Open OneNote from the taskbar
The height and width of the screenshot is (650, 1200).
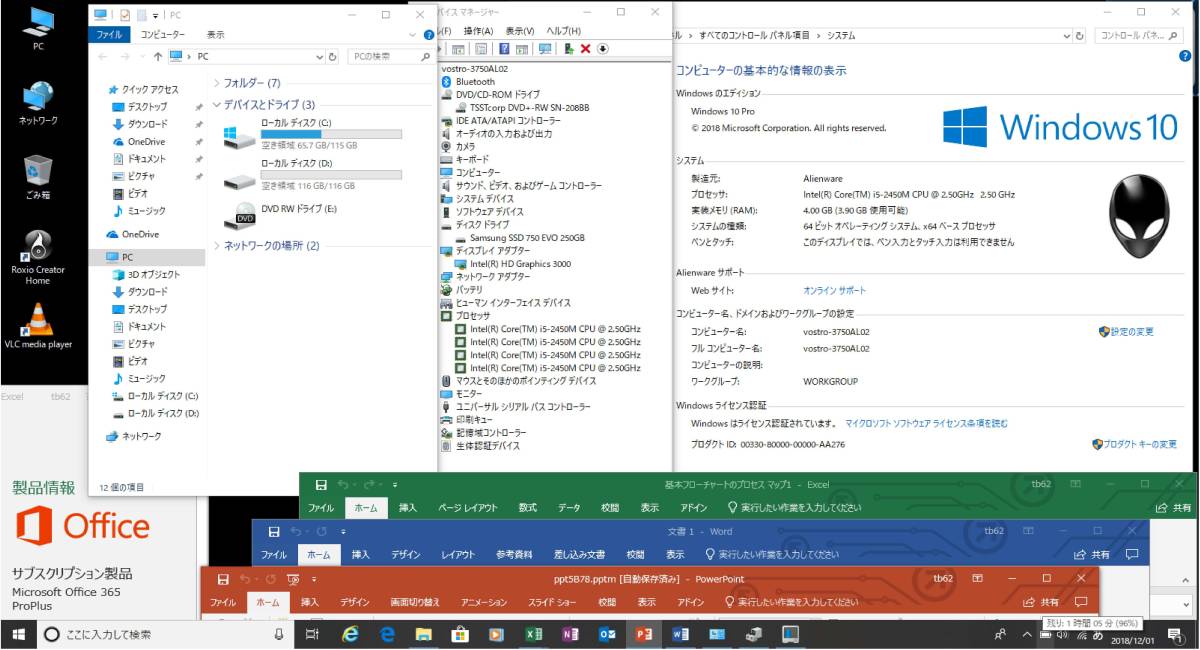[570, 634]
